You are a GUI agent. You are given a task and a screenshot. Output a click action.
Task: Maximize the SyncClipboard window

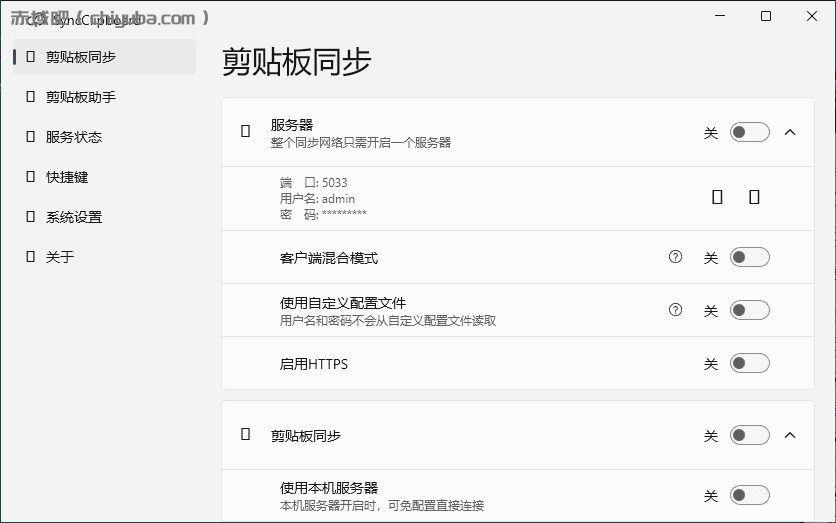coord(766,16)
